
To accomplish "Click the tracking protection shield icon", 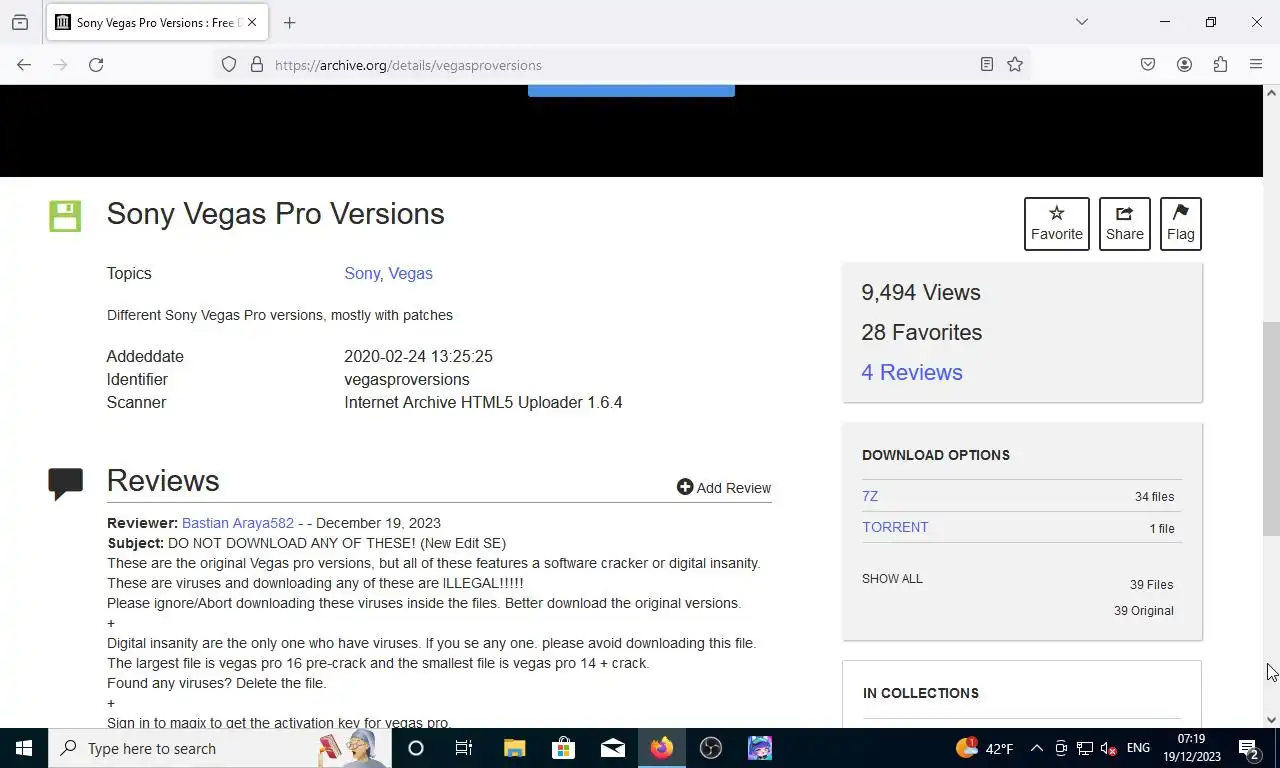I will [x=229, y=65].
